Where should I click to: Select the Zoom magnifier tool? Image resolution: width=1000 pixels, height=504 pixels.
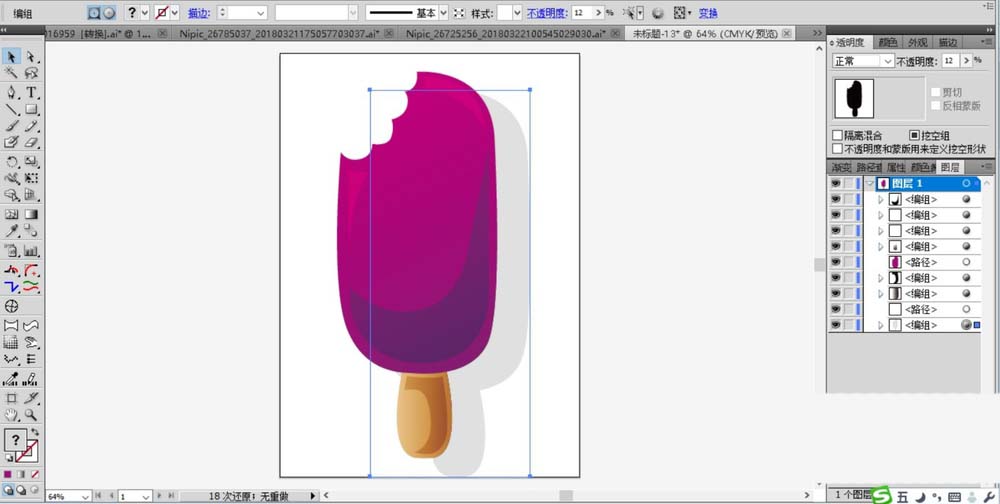pos(31,415)
